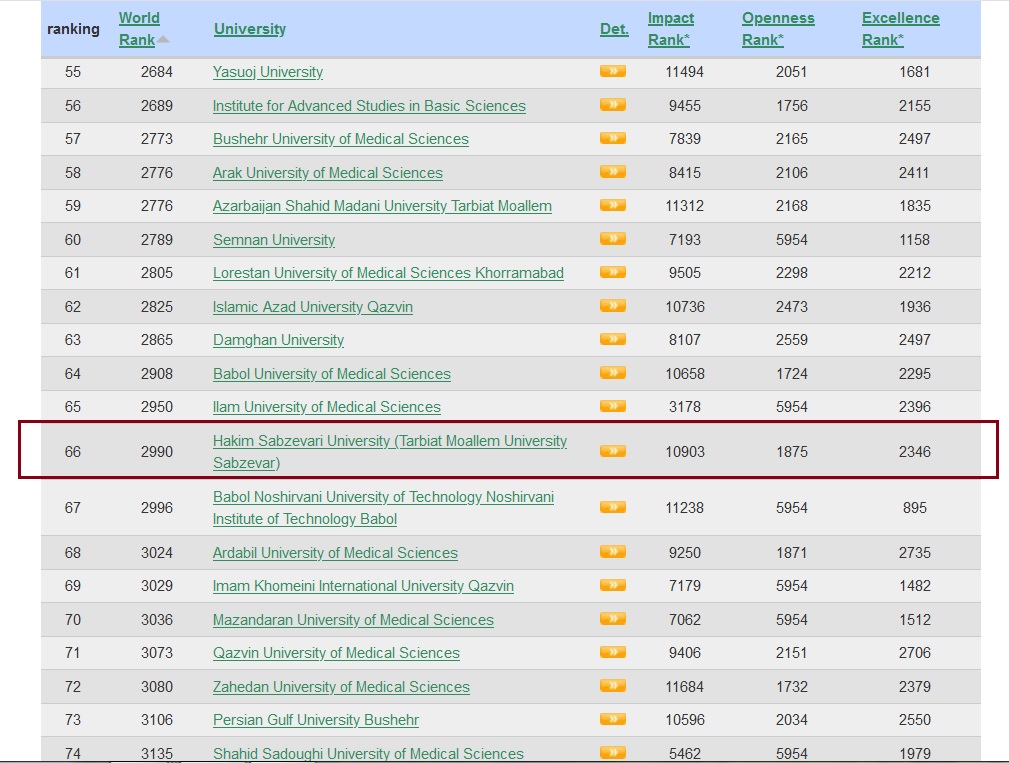
Task: Open Lorestan University of Medical Sciences Khorramabad
Action: coord(388,273)
